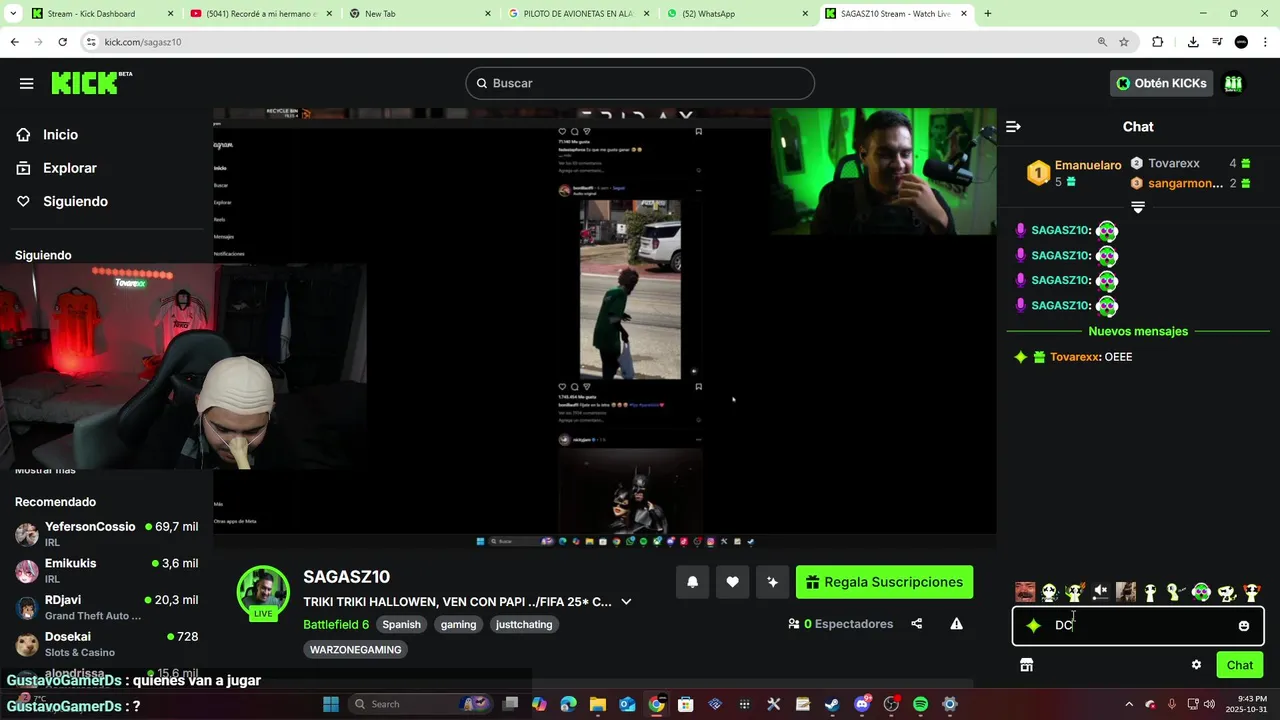This screenshot has width=1280, height=720.
Task: Click Emanuelaro in chat leaderboard
Action: [1088, 165]
